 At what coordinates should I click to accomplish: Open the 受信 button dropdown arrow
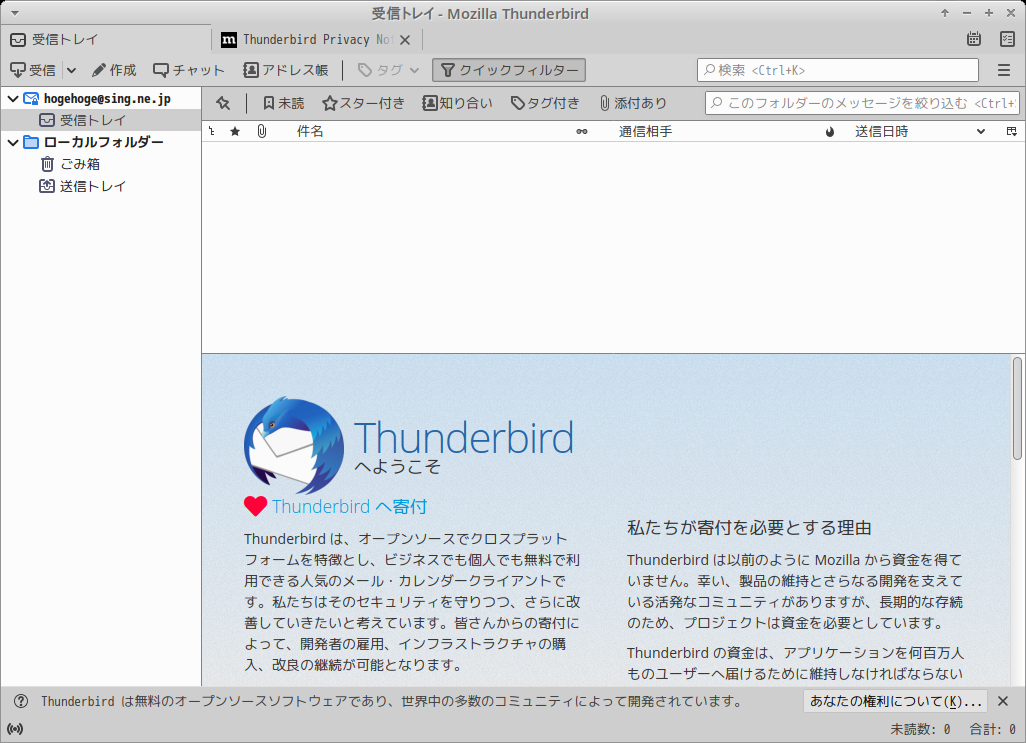(x=71, y=70)
